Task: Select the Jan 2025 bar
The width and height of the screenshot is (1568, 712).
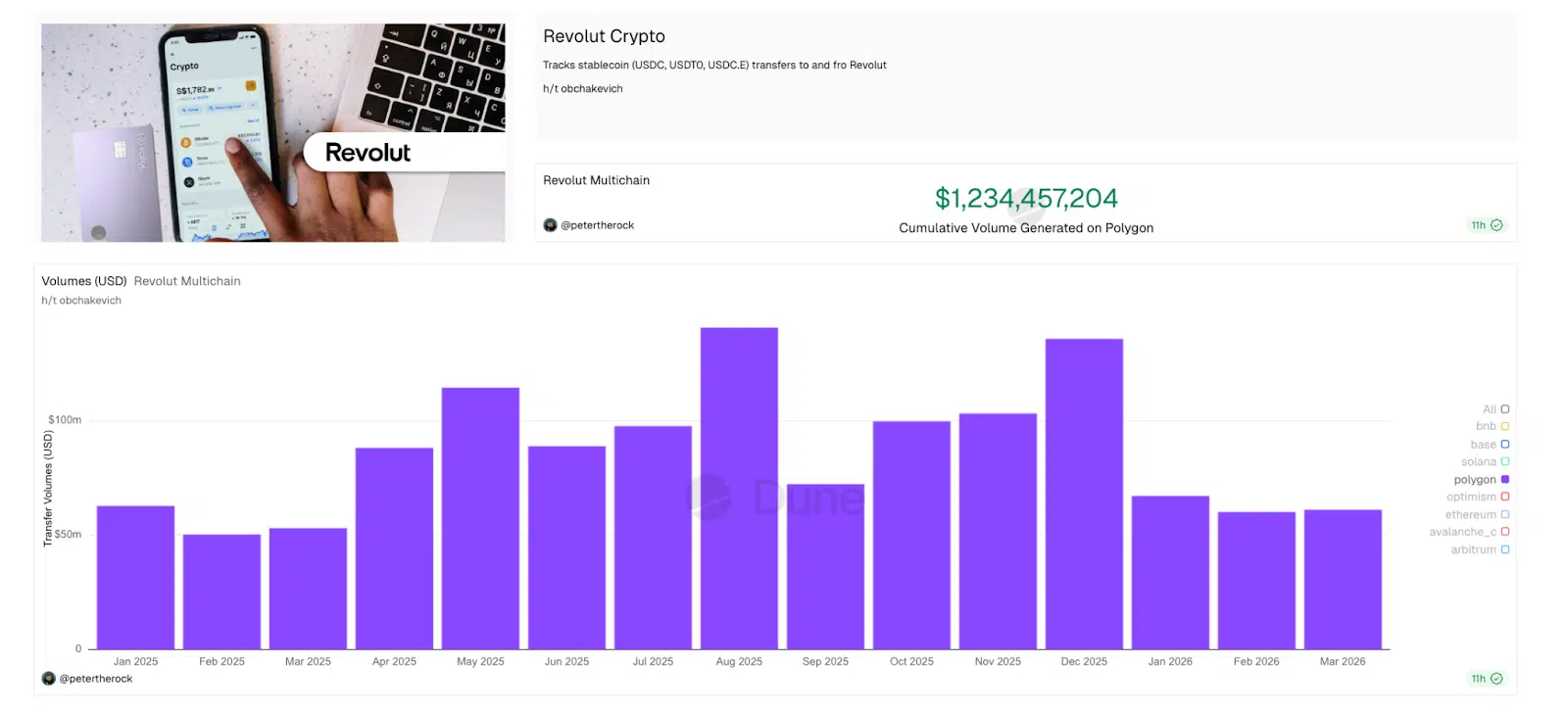Action: tap(135, 577)
